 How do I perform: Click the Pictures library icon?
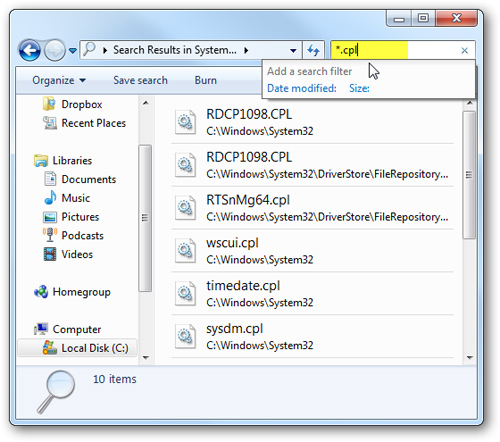50,217
